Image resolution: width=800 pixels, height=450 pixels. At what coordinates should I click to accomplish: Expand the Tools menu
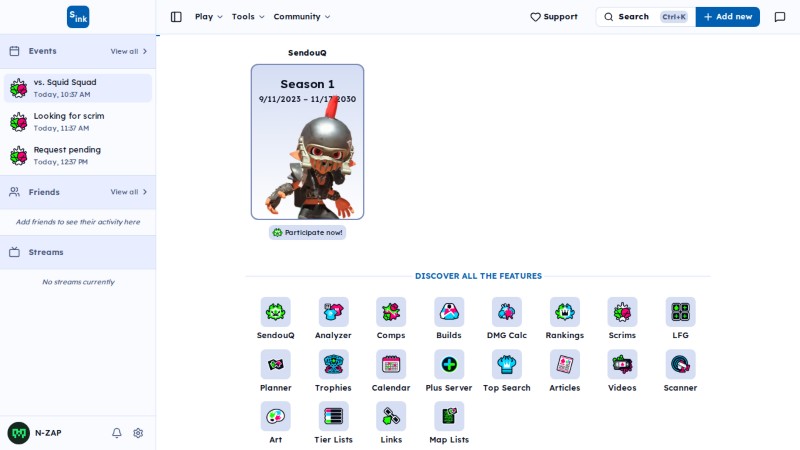coord(248,17)
